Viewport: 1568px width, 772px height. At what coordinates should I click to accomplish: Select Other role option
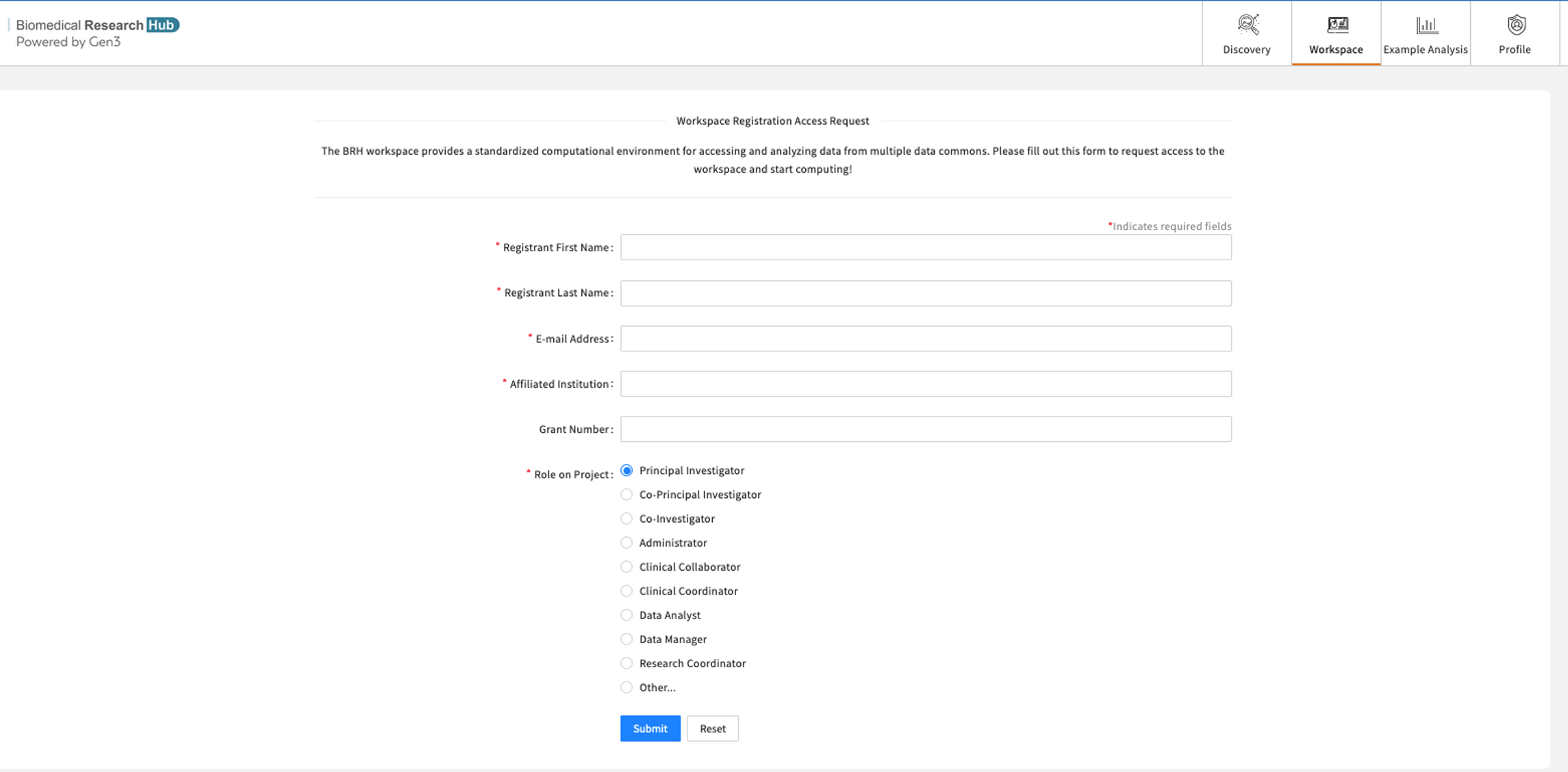click(626, 687)
